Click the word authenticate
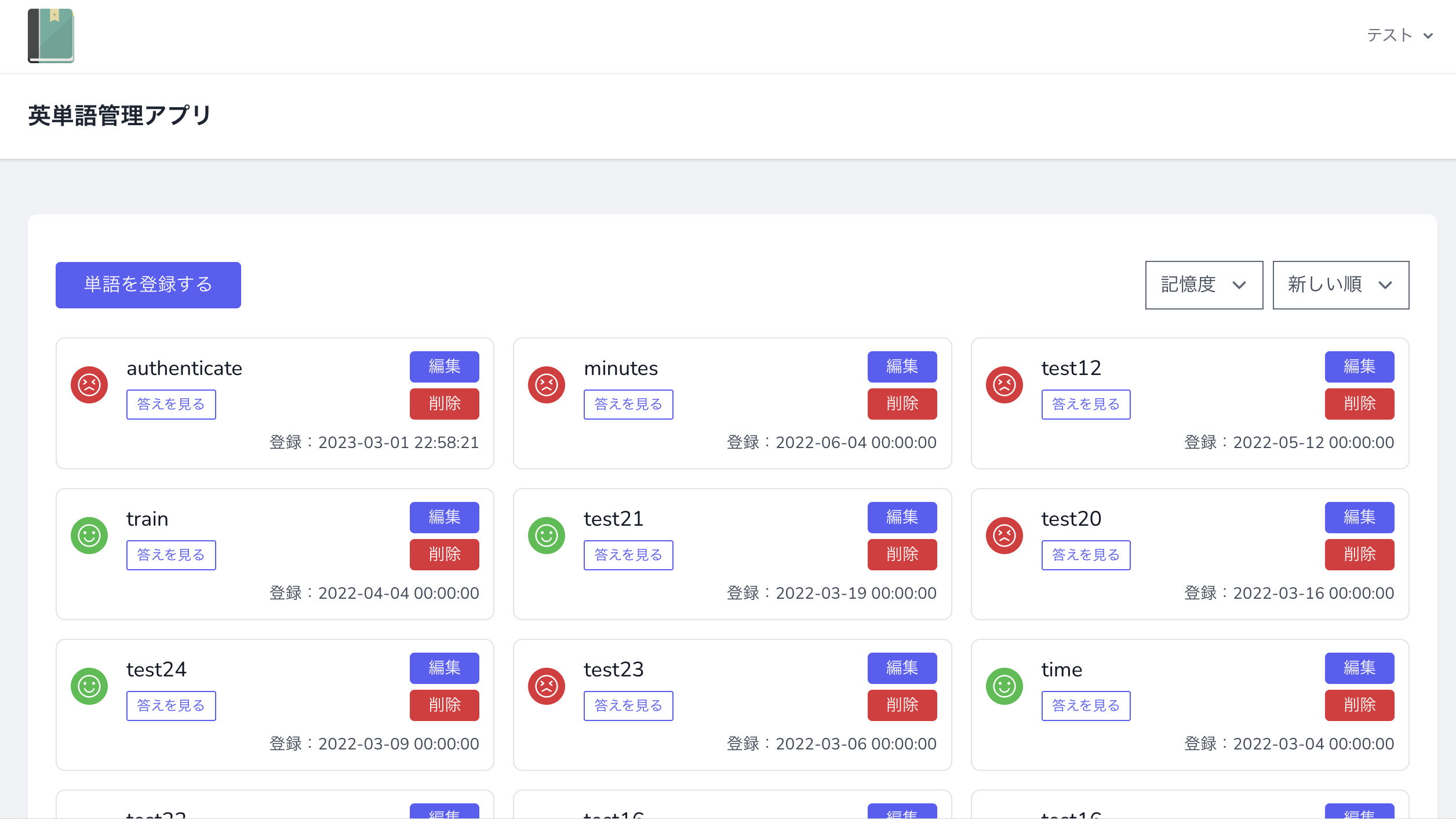This screenshot has width=1456, height=819. 184,368
